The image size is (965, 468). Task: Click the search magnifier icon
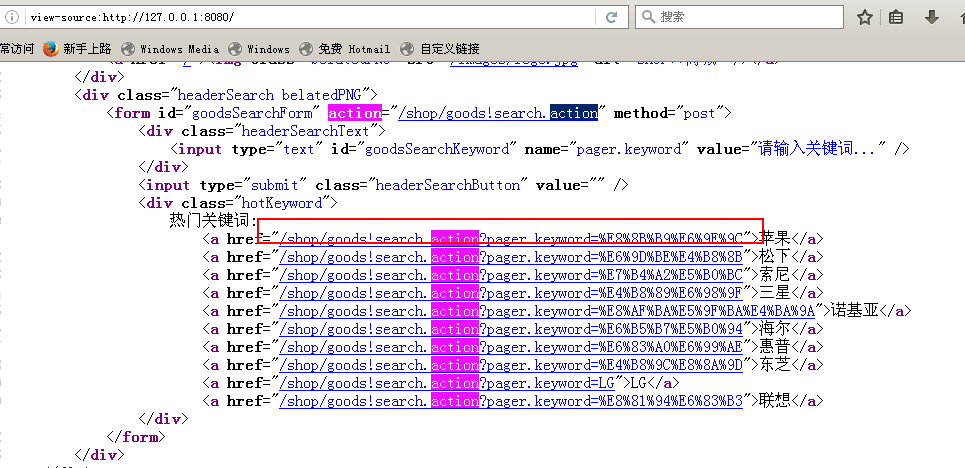click(x=648, y=17)
